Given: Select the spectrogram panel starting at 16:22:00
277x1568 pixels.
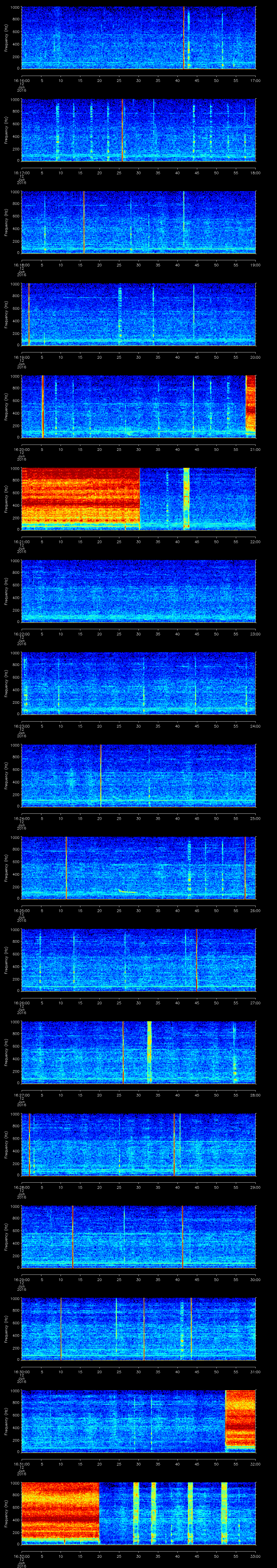Looking at the screenshot, I should tap(139, 591).
